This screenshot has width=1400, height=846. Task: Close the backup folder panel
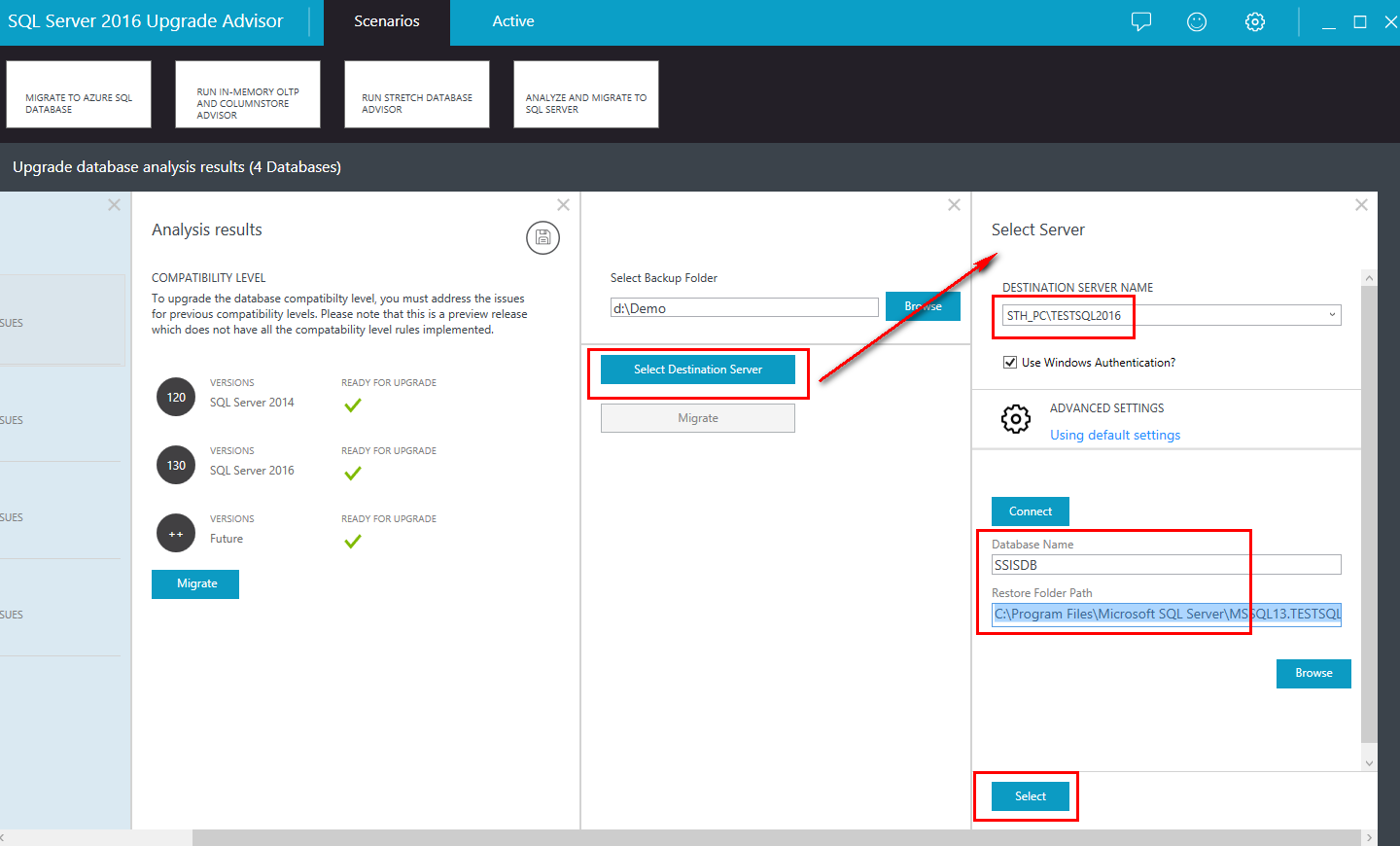coord(954,205)
